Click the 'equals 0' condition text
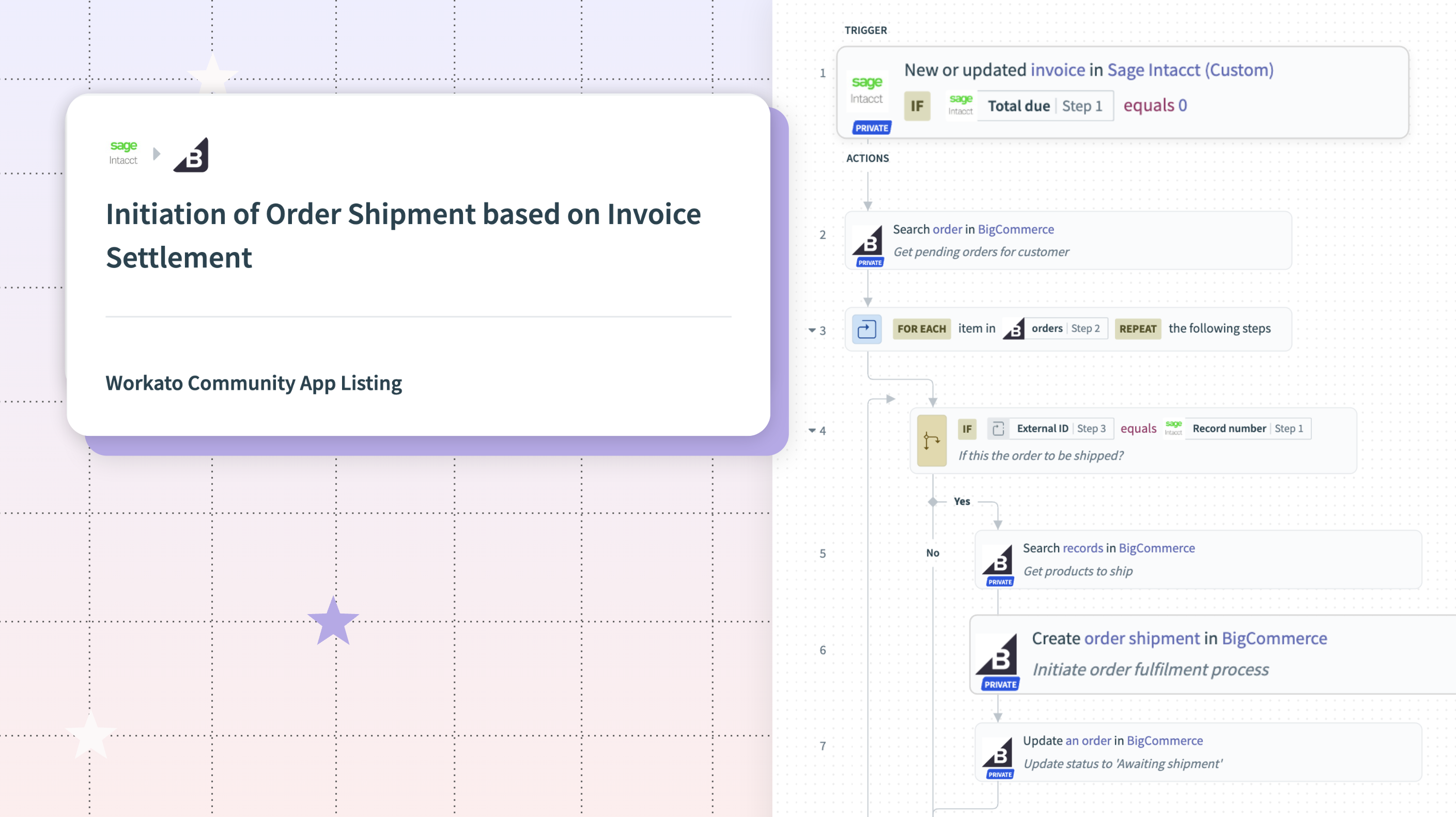1456x817 pixels. (x=1155, y=106)
